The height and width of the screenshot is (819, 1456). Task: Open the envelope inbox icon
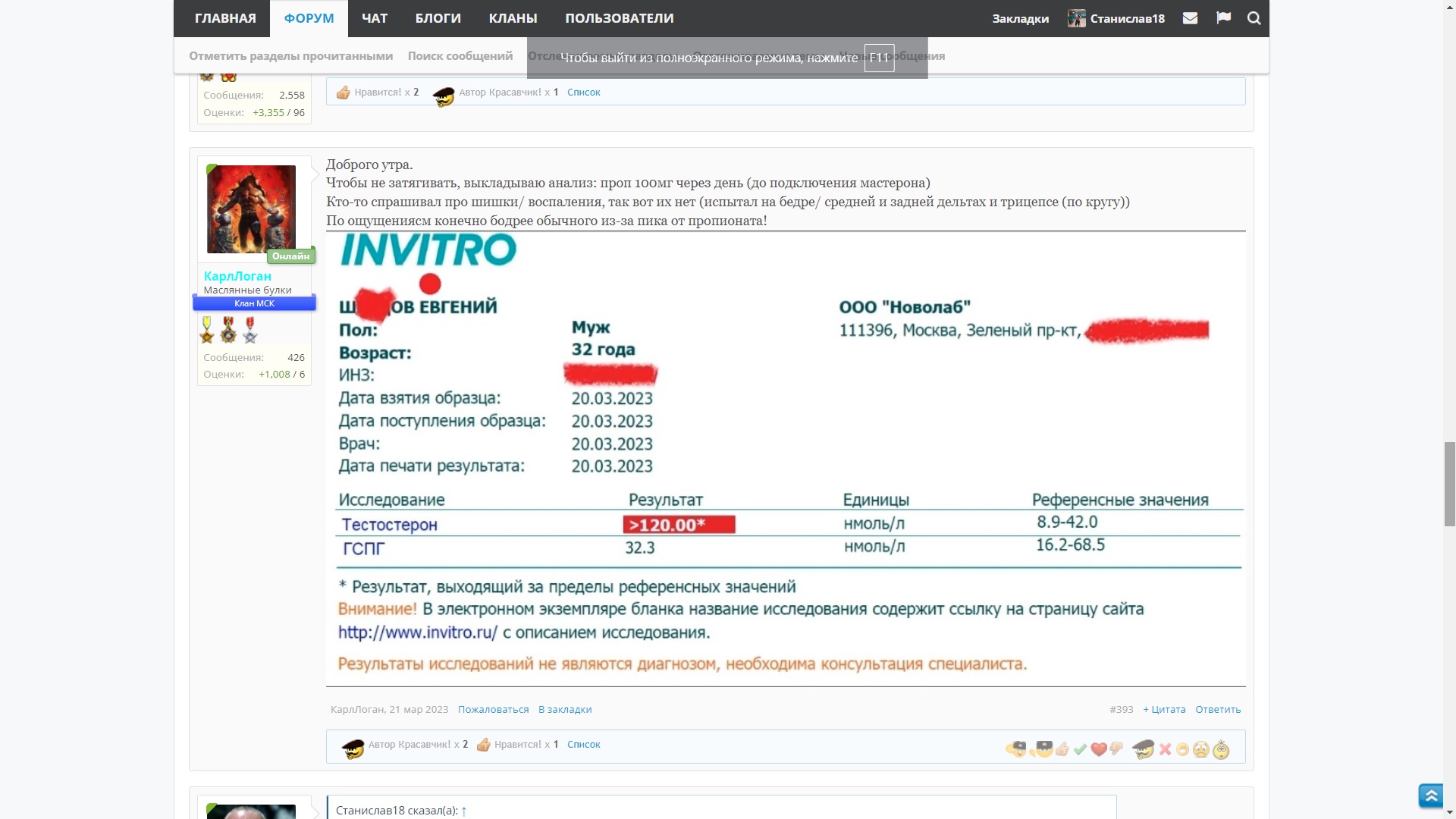click(x=1190, y=18)
